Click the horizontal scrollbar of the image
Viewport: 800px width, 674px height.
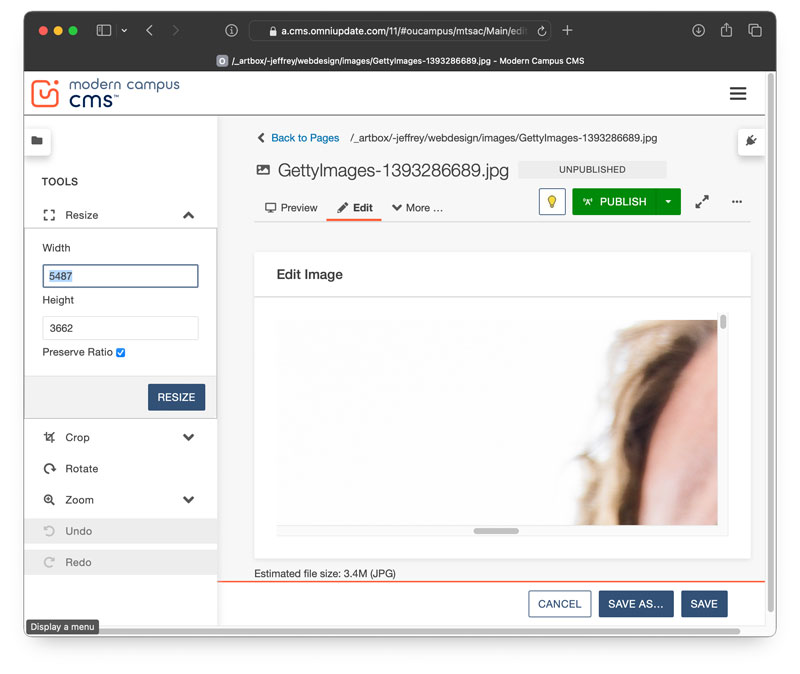496,531
